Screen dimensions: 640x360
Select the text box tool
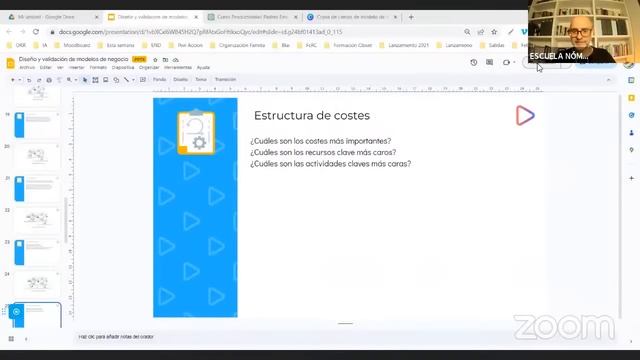95,80
